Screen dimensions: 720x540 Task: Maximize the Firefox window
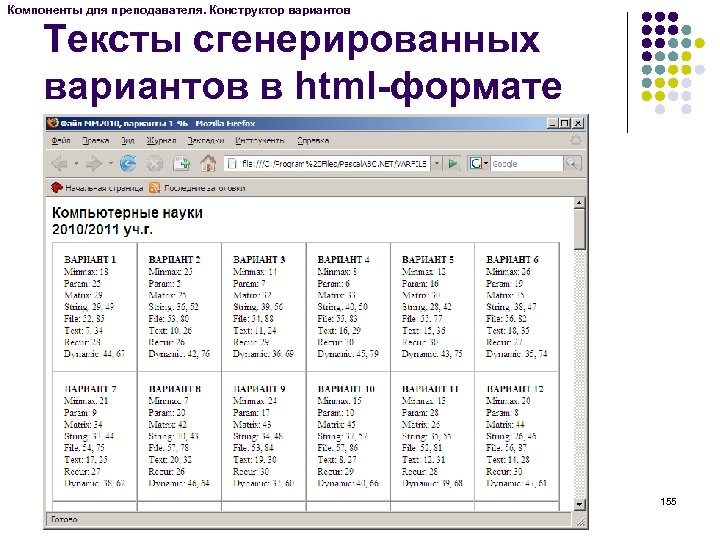click(x=565, y=123)
